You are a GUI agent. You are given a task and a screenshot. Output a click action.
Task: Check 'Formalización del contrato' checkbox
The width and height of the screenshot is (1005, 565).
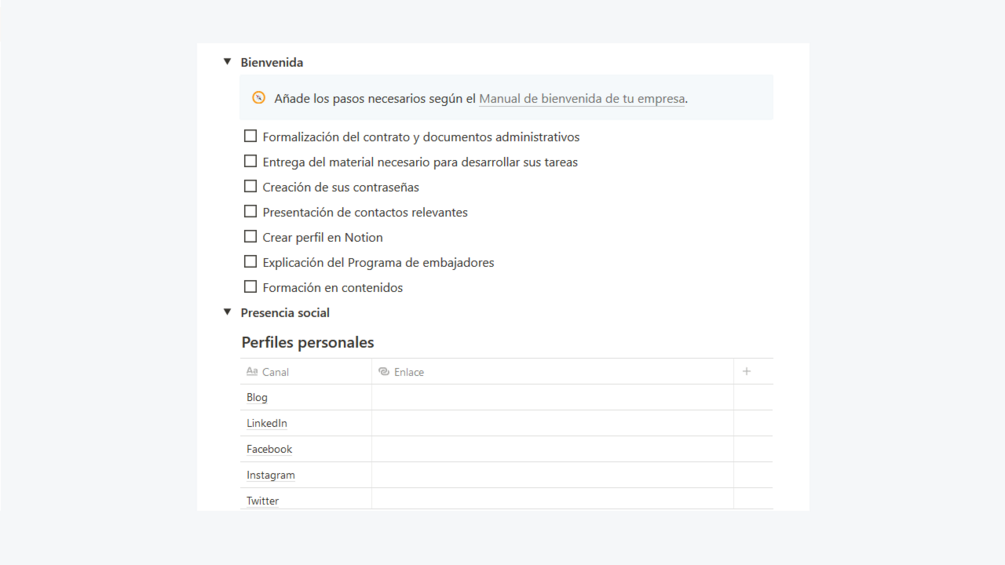click(x=250, y=136)
